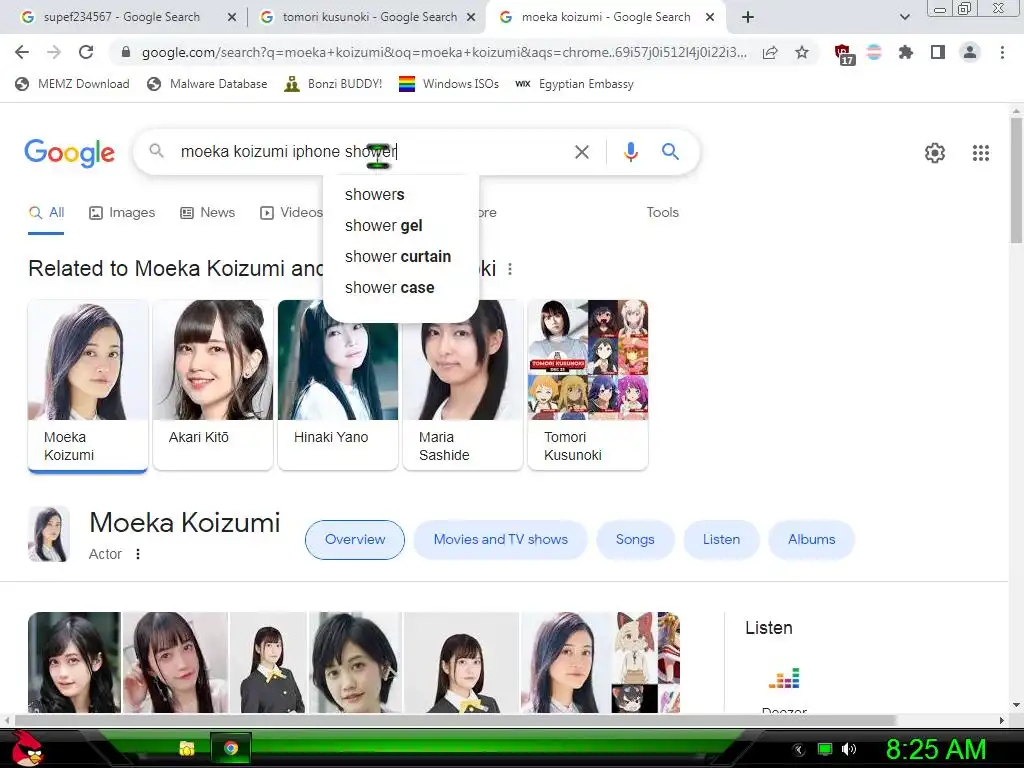Click the vertical page scrollbar thumb

[x=1016, y=180]
